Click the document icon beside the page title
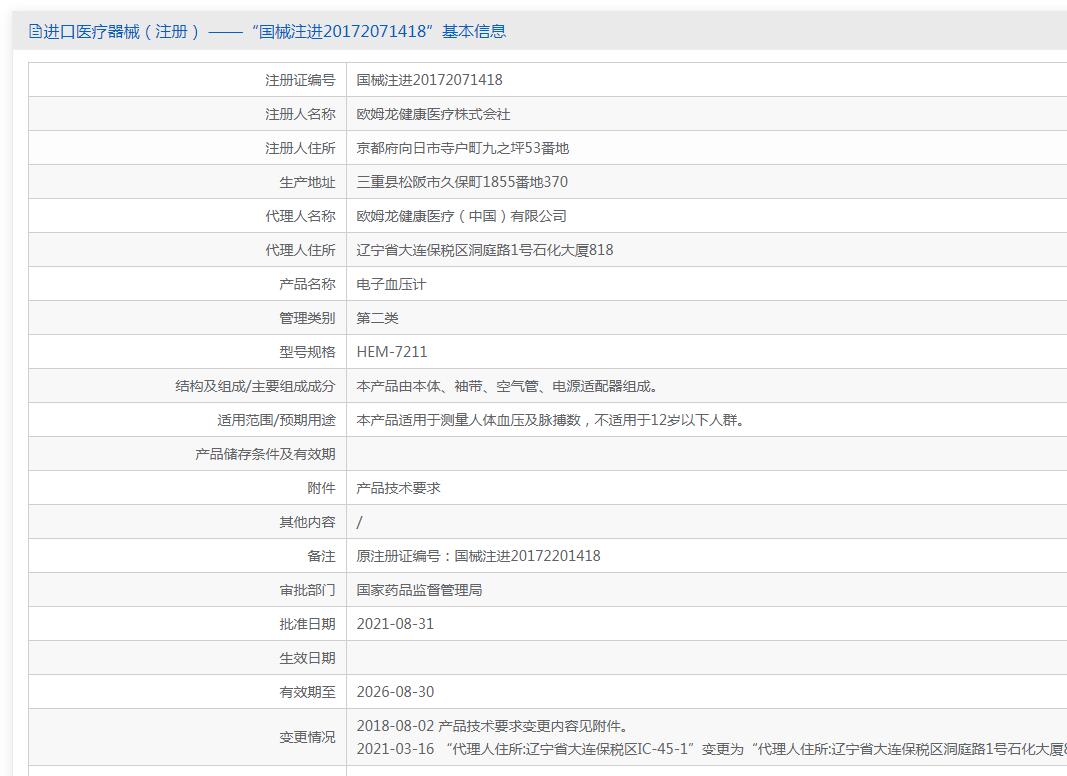The width and height of the screenshot is (1067, 776). 35,31
